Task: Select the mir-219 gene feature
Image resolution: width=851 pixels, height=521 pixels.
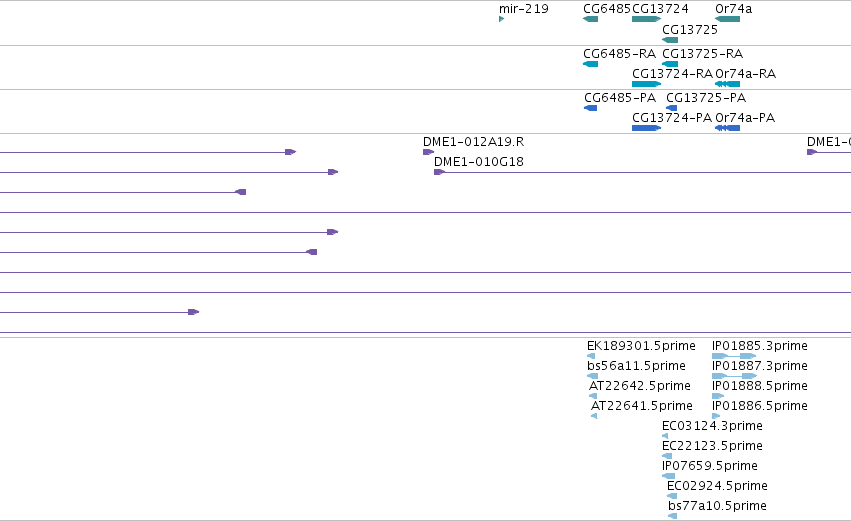Action: click(x=501, y=19)
